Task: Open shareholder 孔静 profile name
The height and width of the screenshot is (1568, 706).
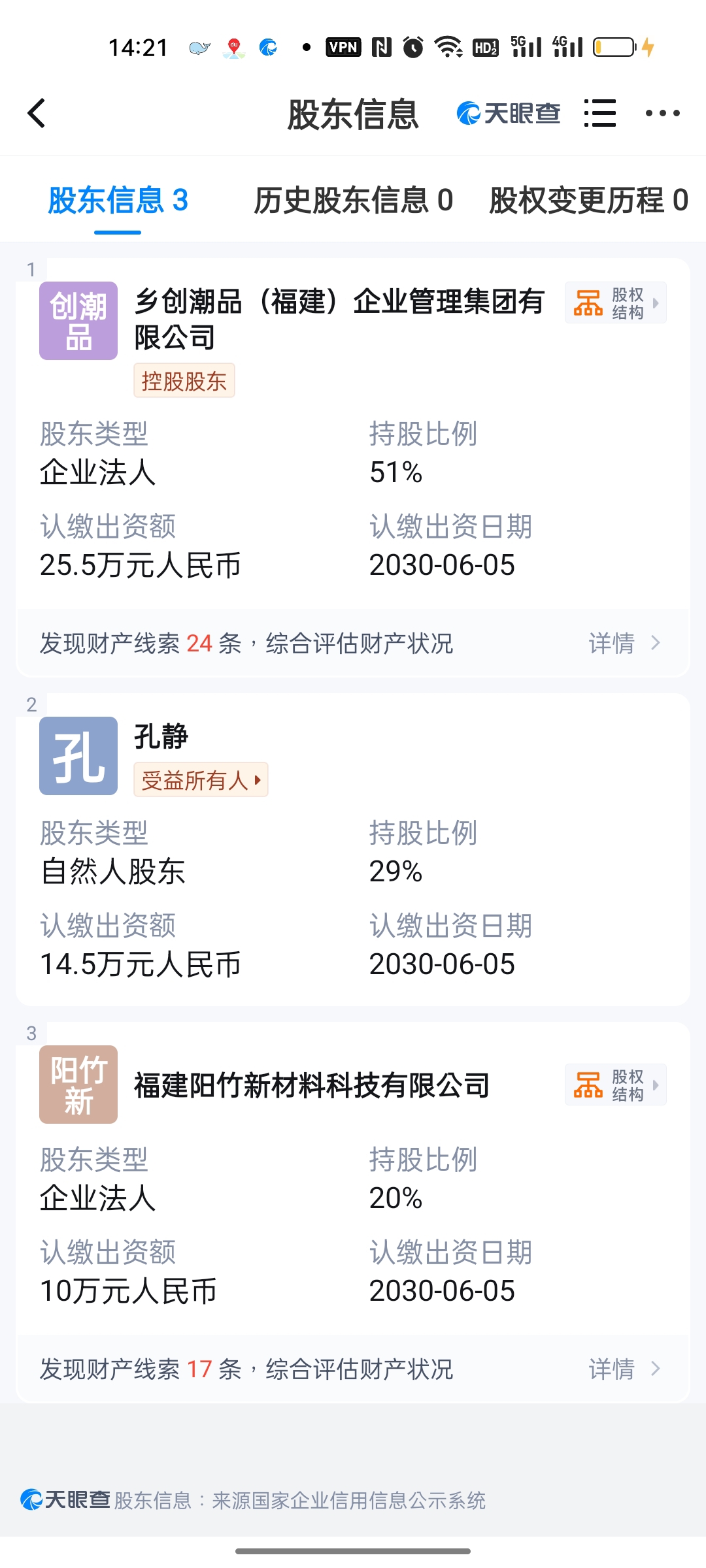Action: tap(161, 736)
